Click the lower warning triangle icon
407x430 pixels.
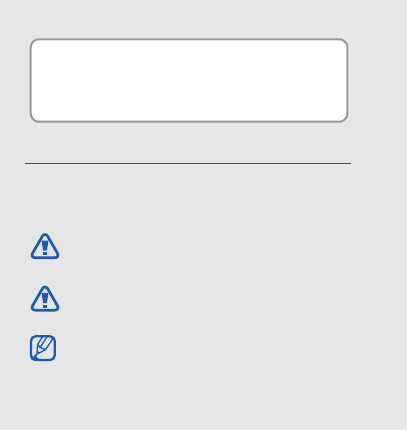point(45,299)
